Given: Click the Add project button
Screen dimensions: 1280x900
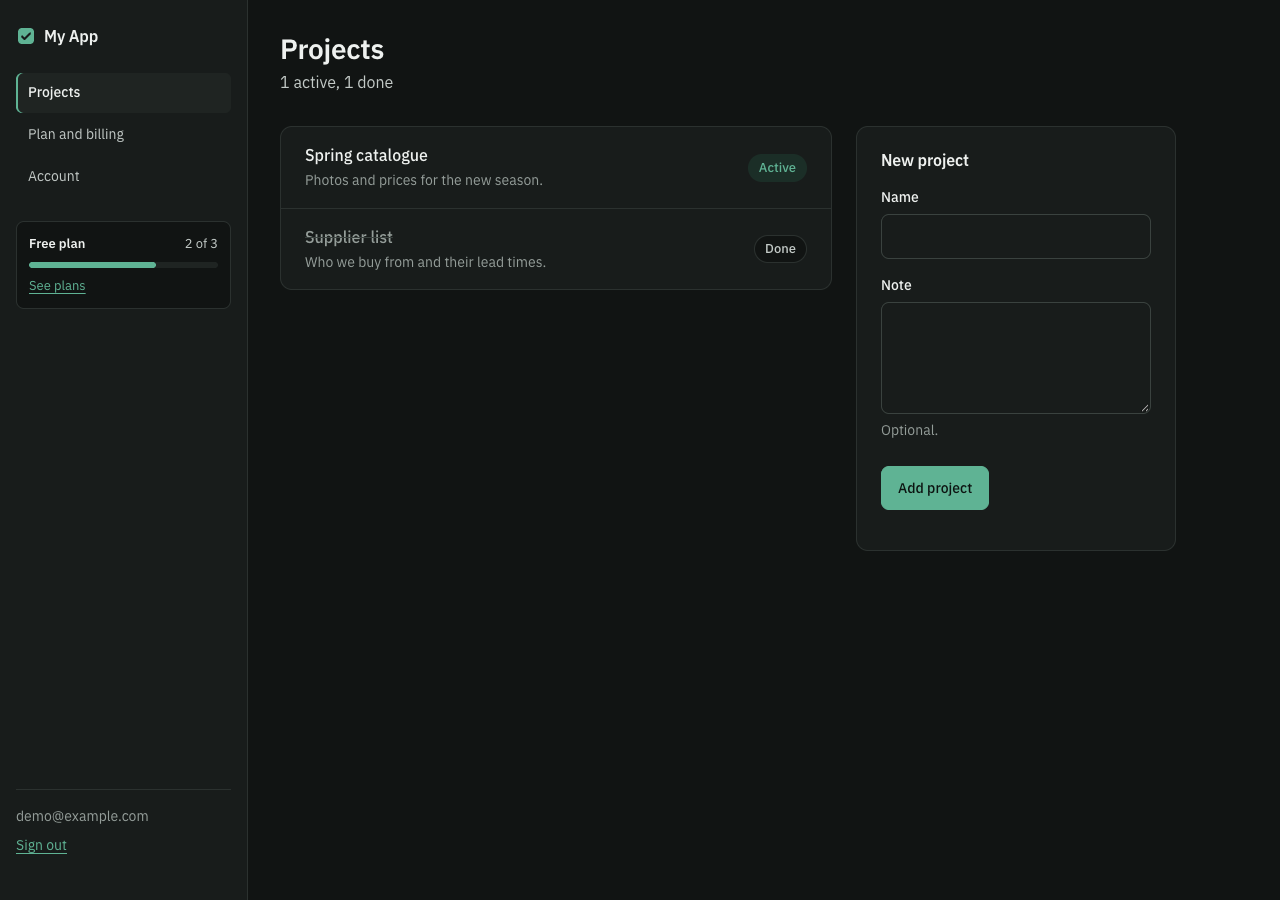Looking at the screenshot, I should 935,488.
